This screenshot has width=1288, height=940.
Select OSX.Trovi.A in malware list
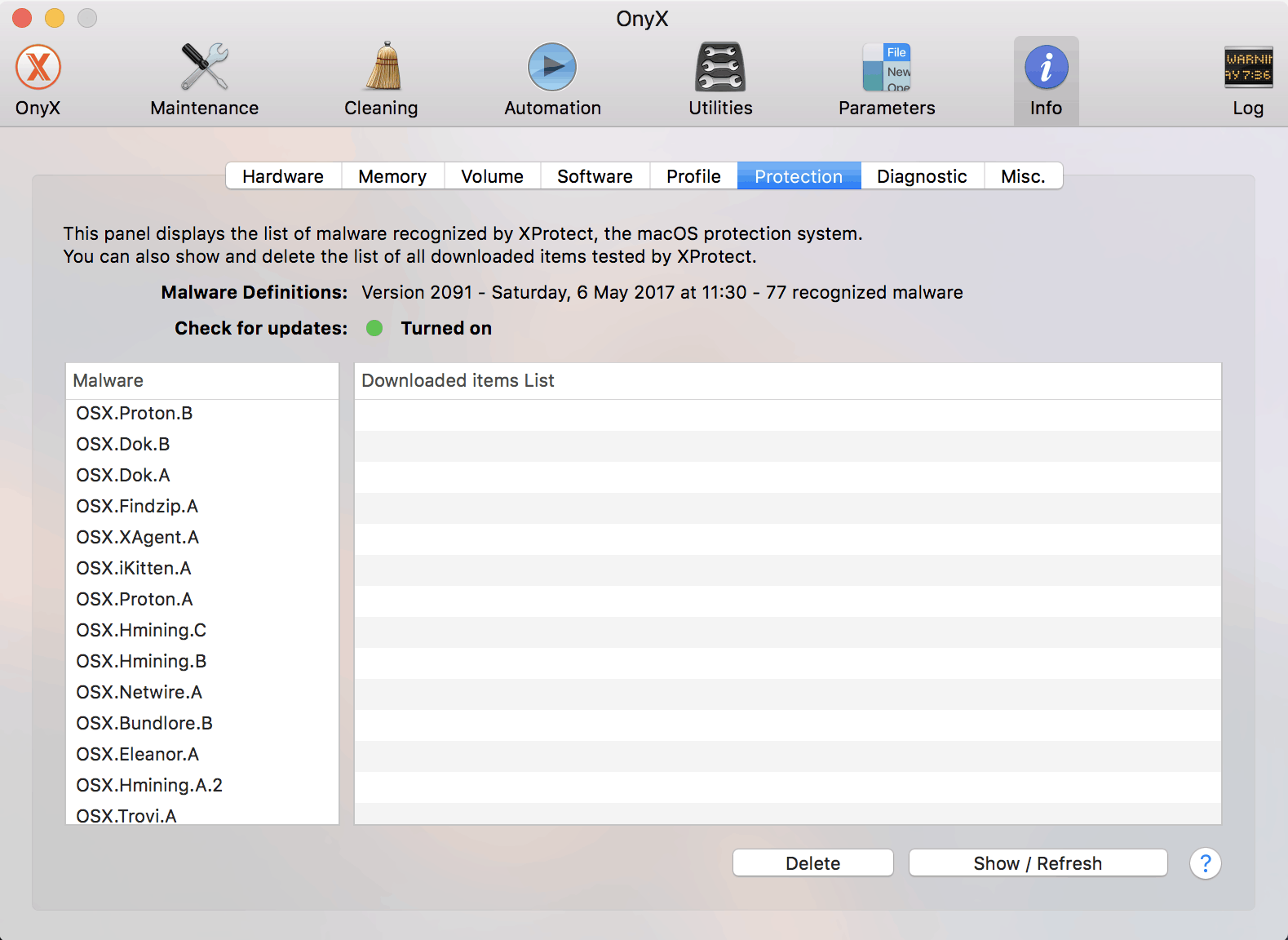point(202,814)
